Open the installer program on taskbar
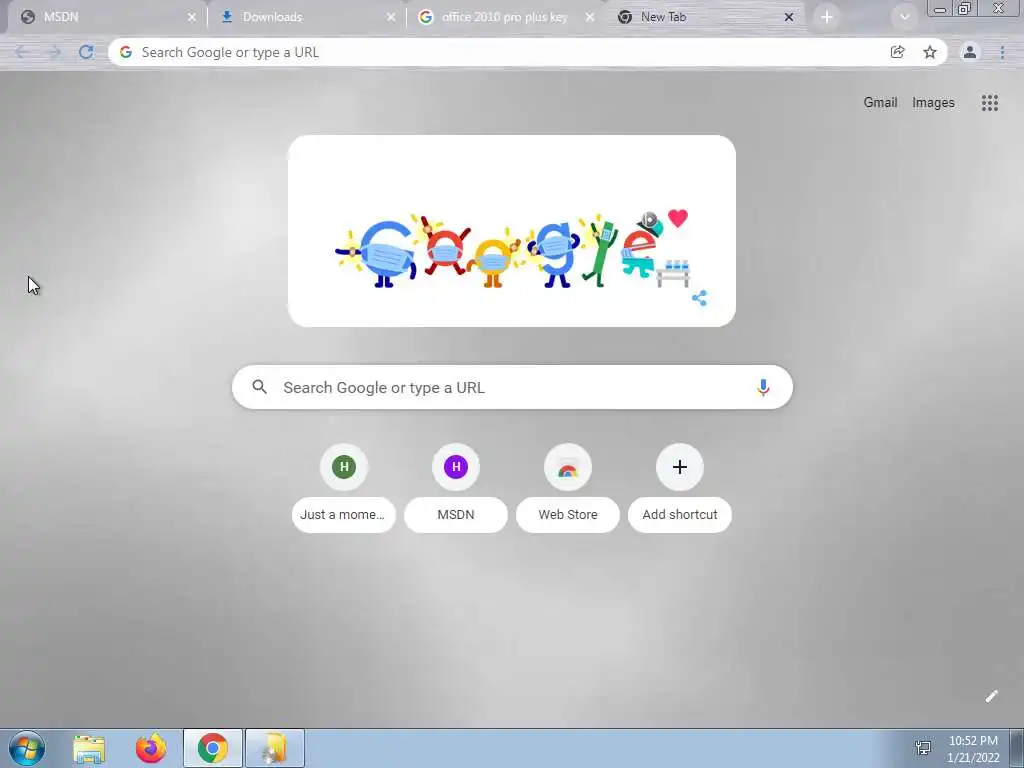The height and width of the screenshot is (768, 1024). 275,748
